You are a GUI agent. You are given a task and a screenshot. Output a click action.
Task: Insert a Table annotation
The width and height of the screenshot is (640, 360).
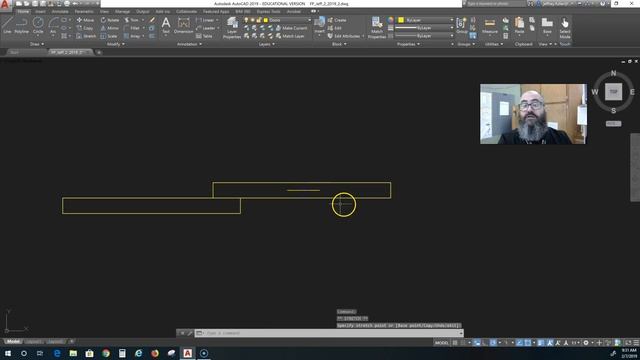[204, 36]
